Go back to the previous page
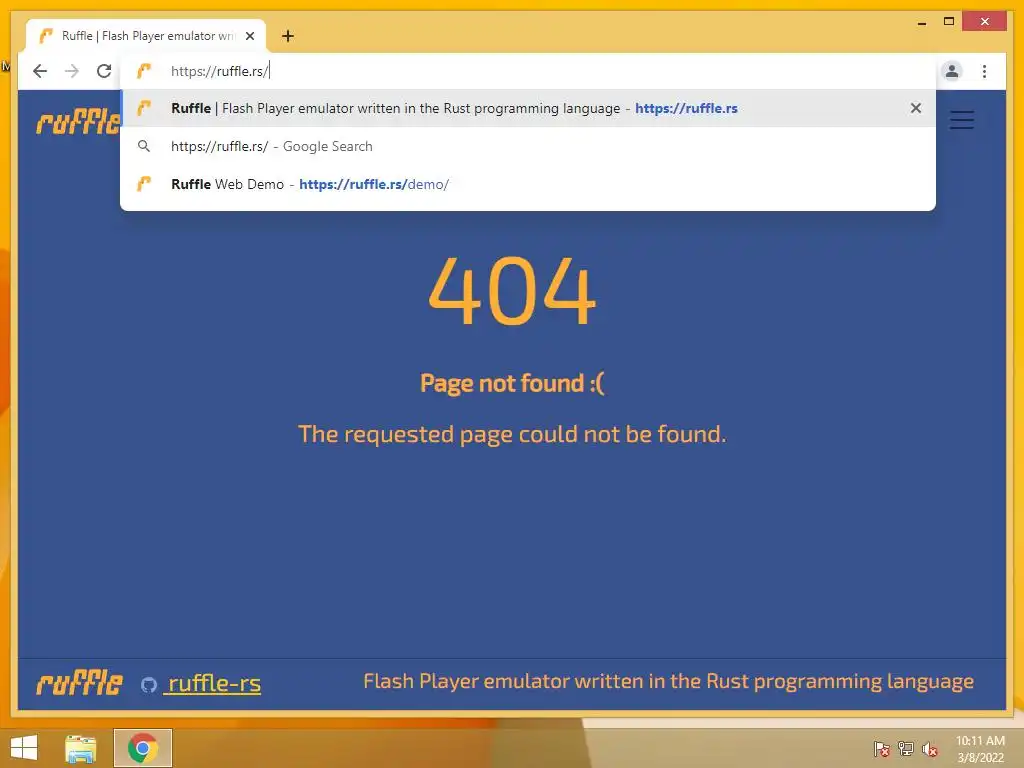 click(40, 71)
